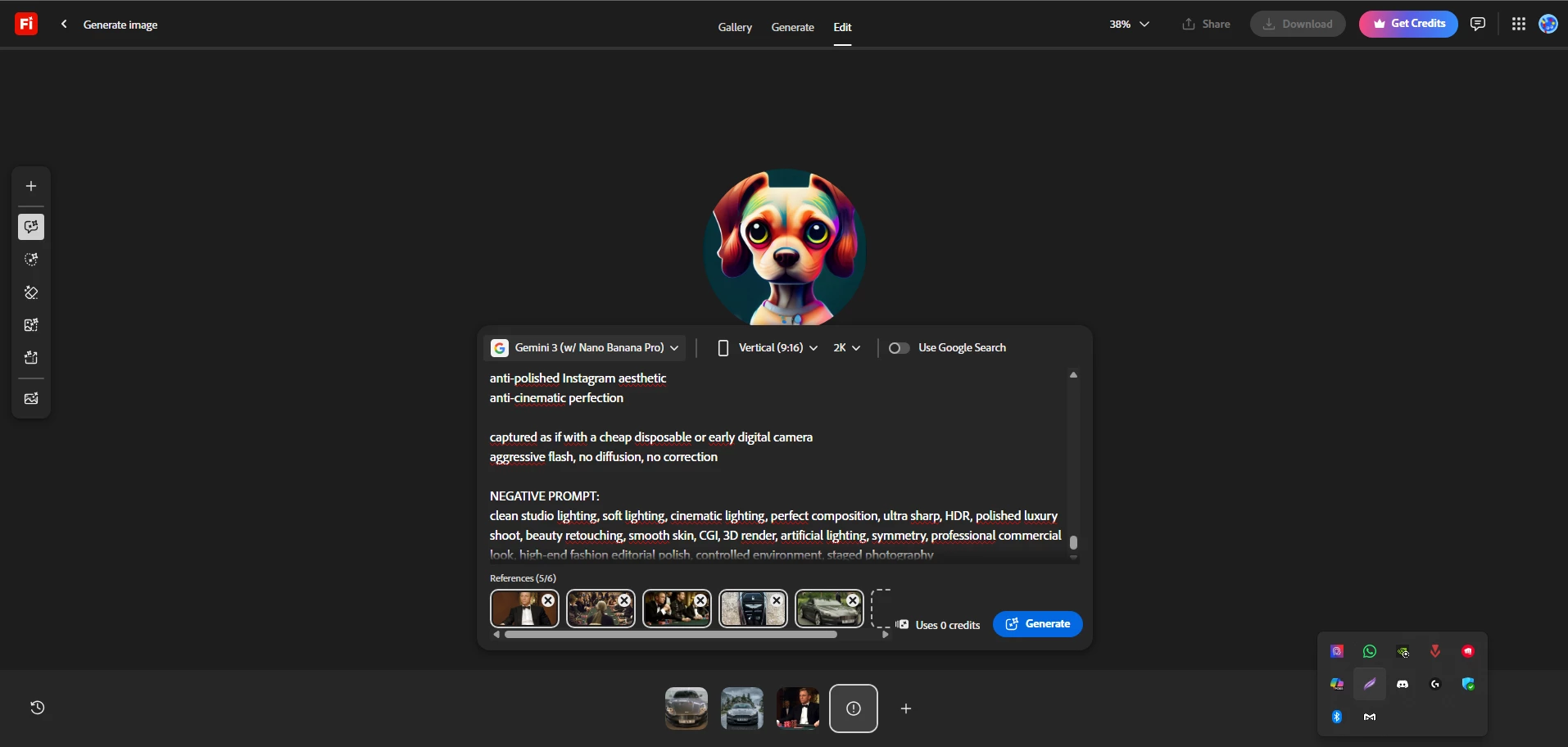Click the prompt text scrollbar thumb
1568x747 pixels.
pos(1073,542)
